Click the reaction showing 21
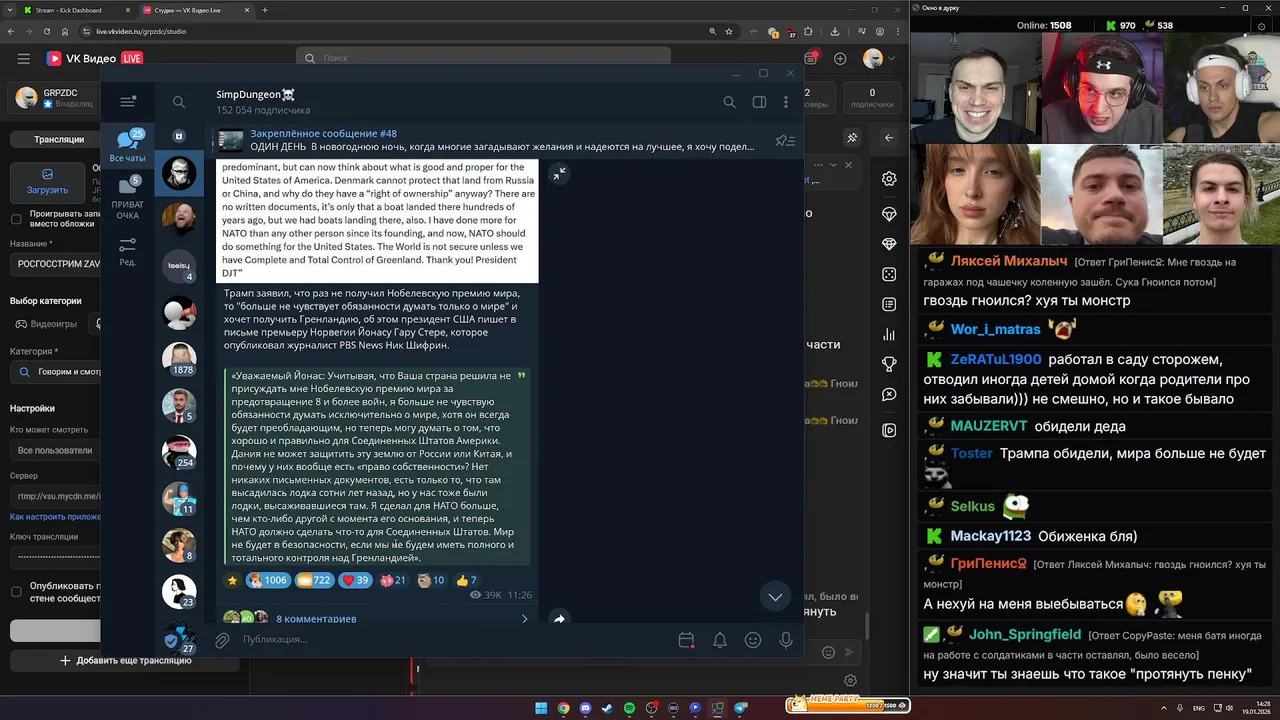Screen dimensions: 1280x720 point(393,580)
